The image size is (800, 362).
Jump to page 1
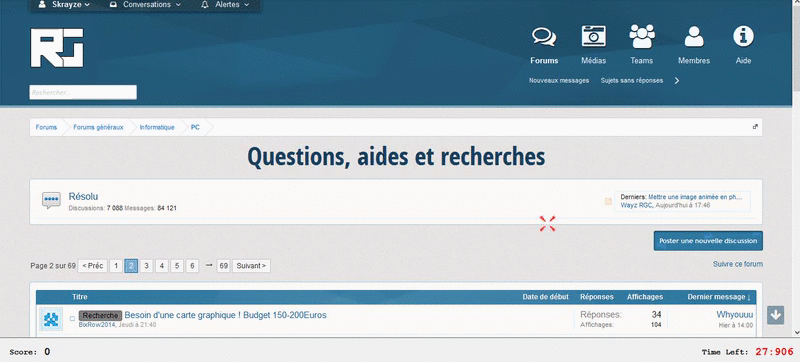[x=116, y=266]
